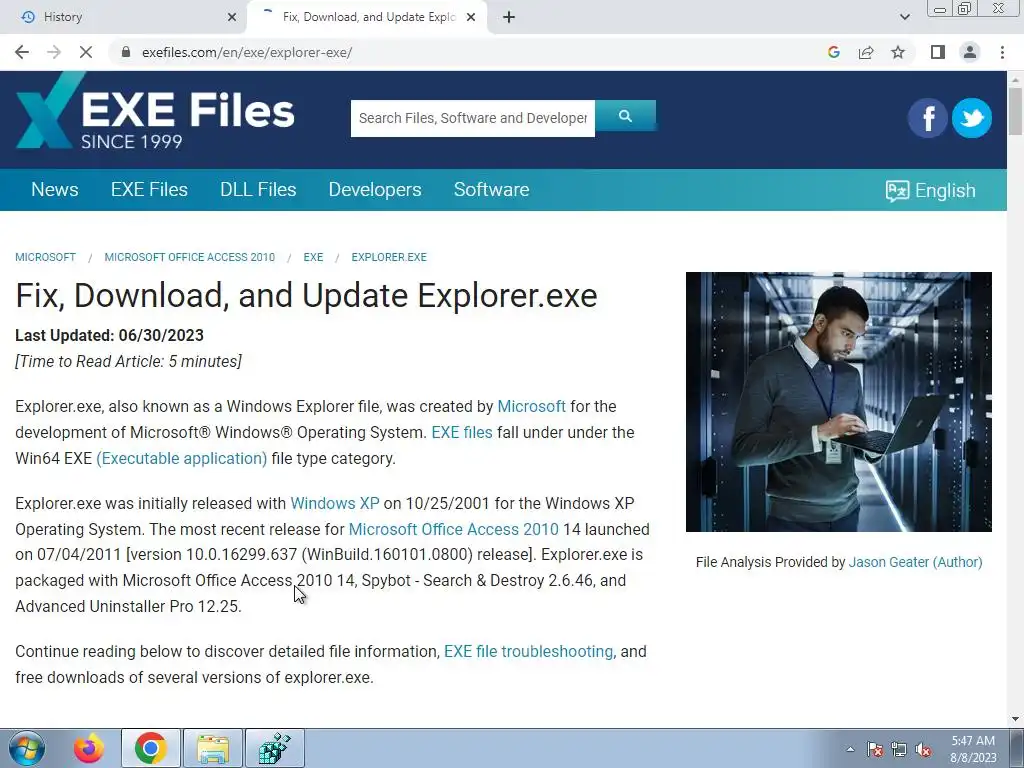The height and width of the screenshot is (768, 1024).
Task: Follow the Microsoft link in first paragraph
Action: click(532, 406)
